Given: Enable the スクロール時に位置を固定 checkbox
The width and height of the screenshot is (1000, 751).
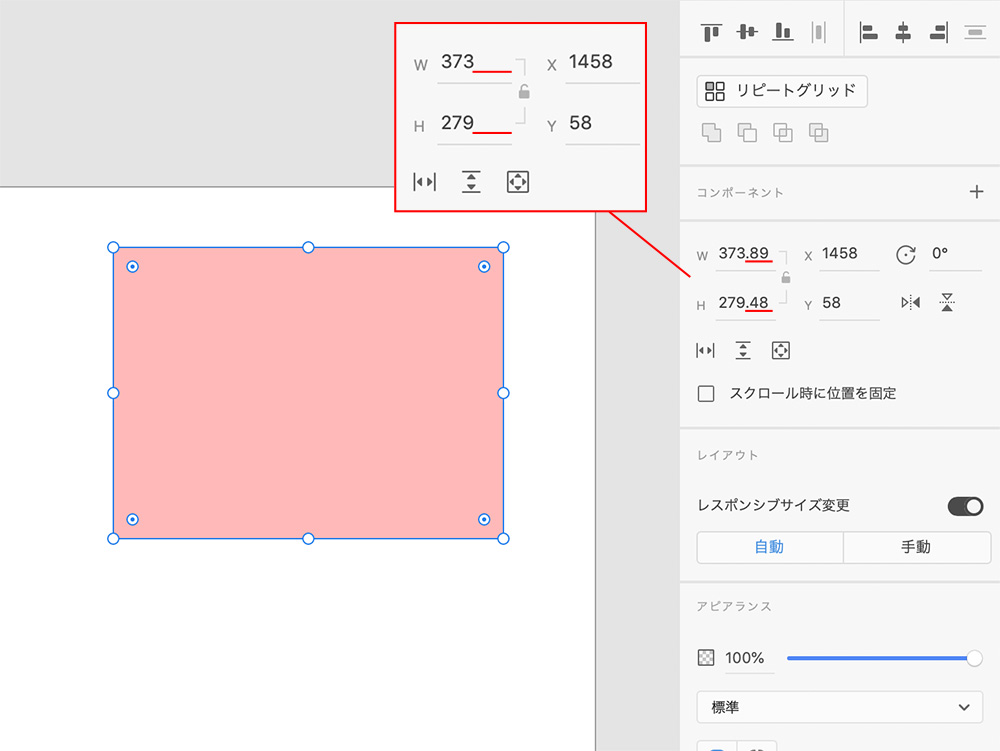Looking at the screenshot, I should 706,394.
